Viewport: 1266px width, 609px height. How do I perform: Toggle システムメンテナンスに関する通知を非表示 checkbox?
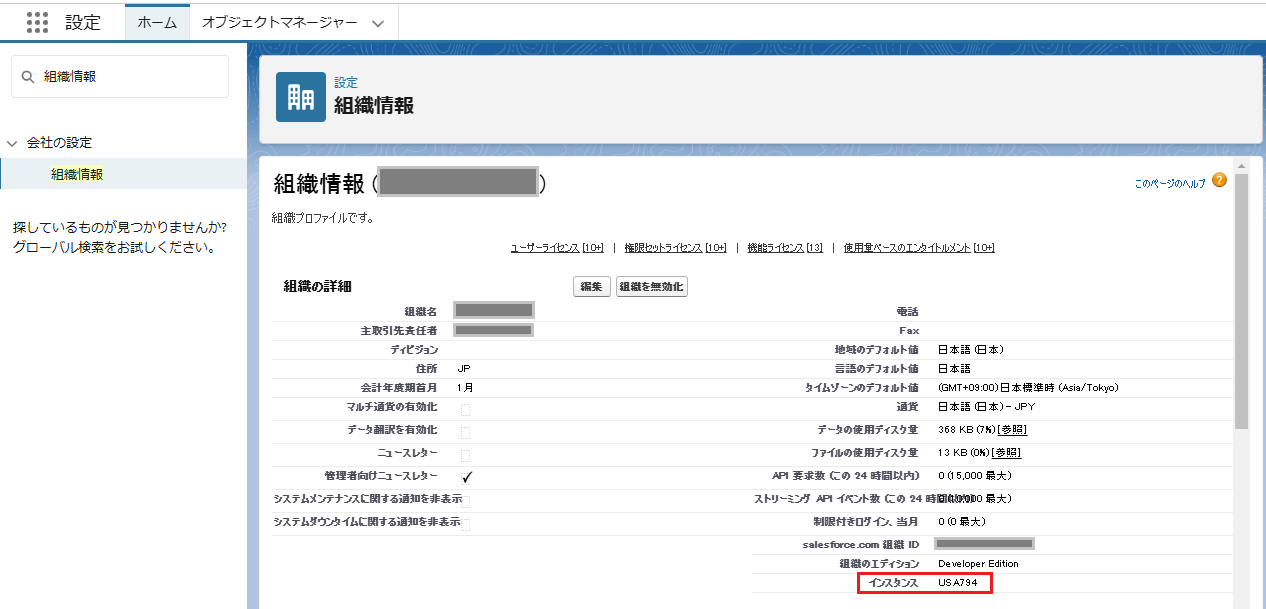click(467, 500)
